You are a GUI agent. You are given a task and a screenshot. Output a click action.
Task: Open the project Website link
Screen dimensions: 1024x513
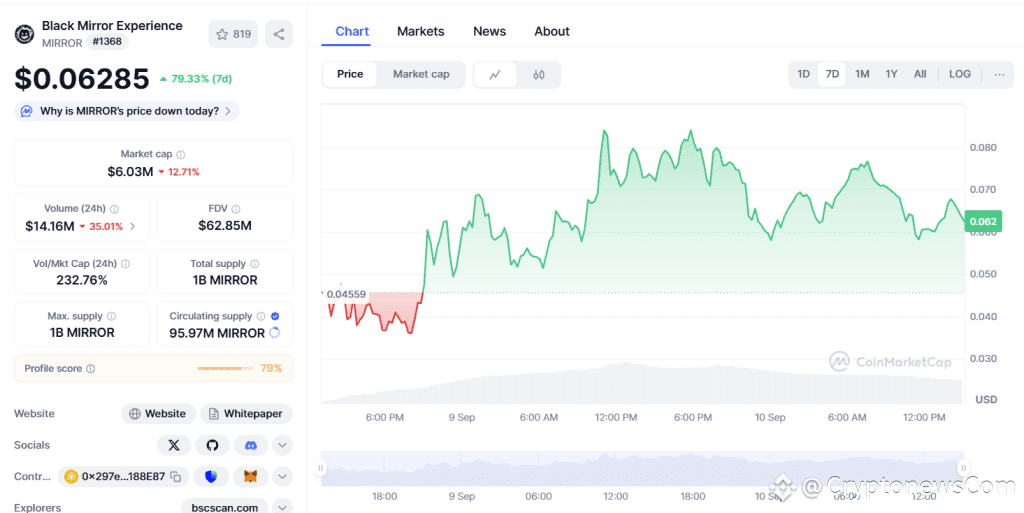point(158,414)
